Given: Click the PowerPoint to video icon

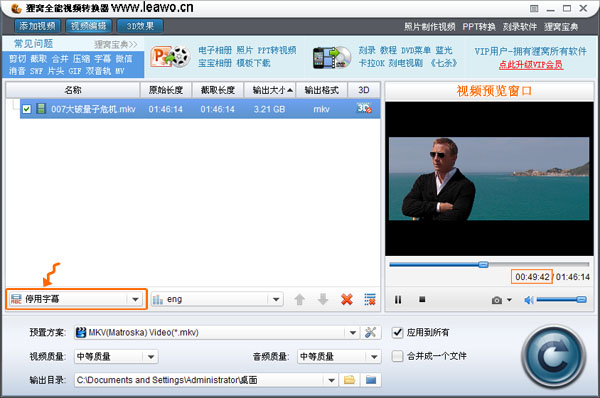Looking at the screenshot, I should pos(170,57).
